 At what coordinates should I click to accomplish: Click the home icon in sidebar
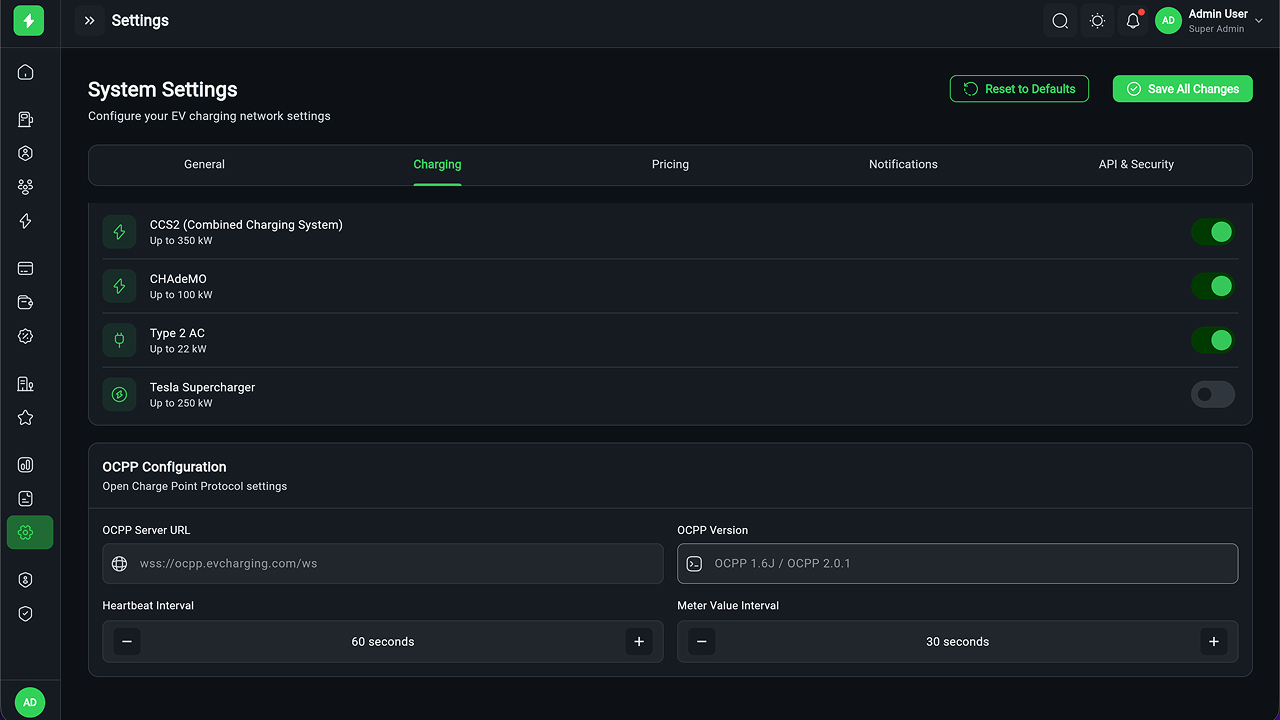point(26,72)
